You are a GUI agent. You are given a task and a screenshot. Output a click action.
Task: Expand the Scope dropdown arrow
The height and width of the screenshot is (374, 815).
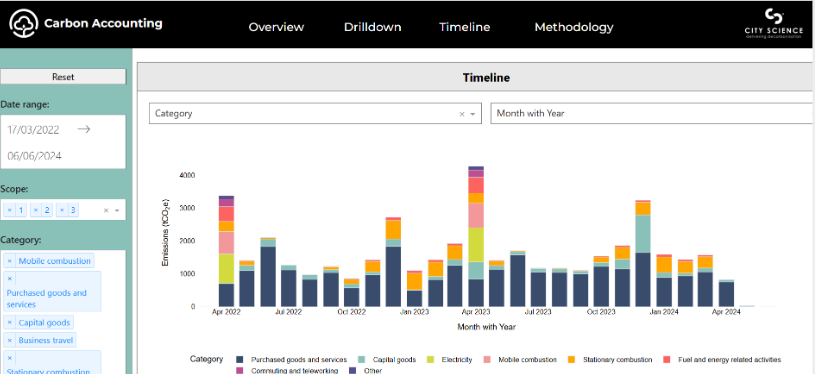(117, 210)
